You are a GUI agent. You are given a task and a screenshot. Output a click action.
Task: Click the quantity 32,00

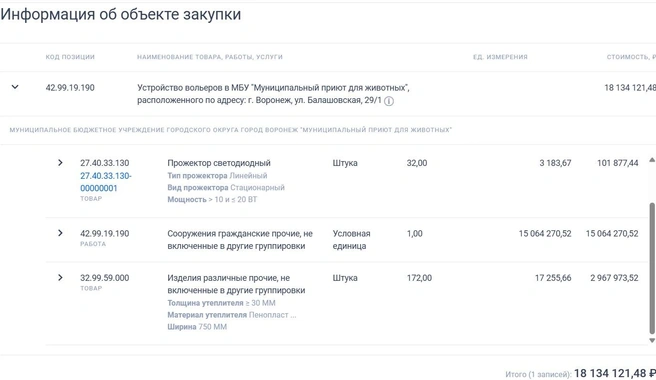tap(417, 163)
